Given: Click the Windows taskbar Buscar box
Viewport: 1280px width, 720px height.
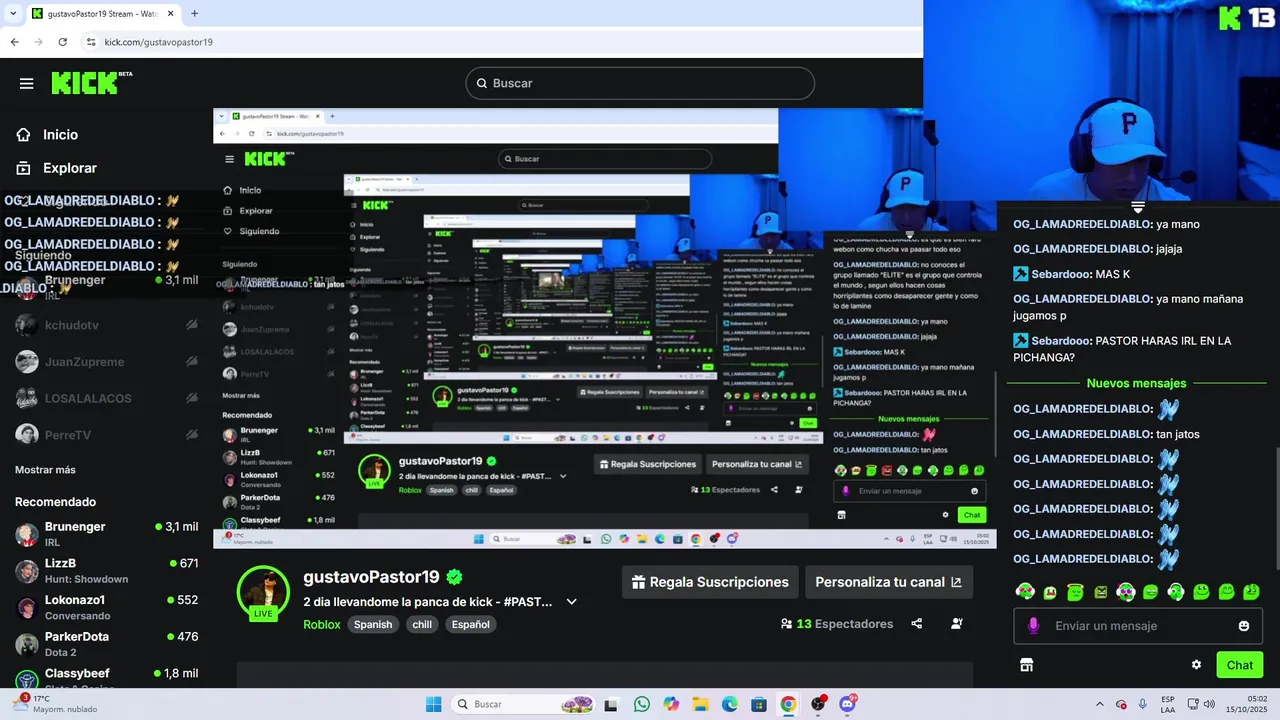Looking at the screenshot, I should [524, 704].
